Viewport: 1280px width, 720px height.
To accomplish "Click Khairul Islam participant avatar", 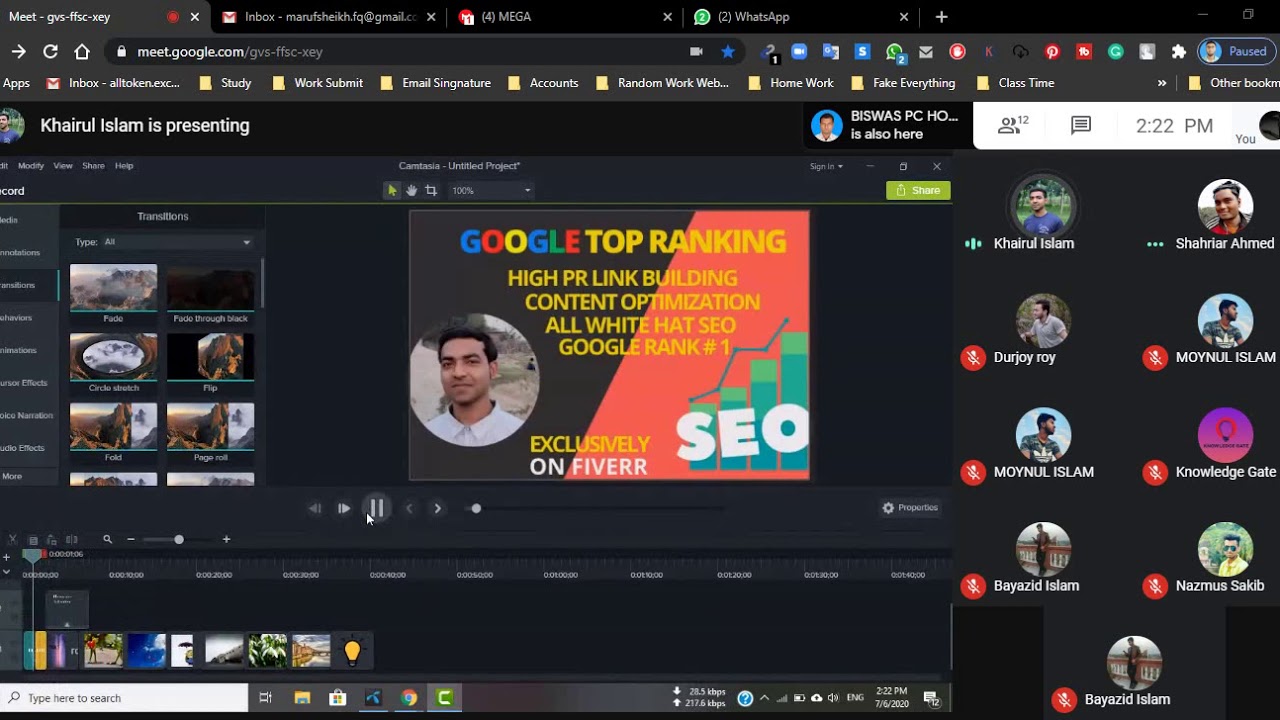I will (1043, 207).
